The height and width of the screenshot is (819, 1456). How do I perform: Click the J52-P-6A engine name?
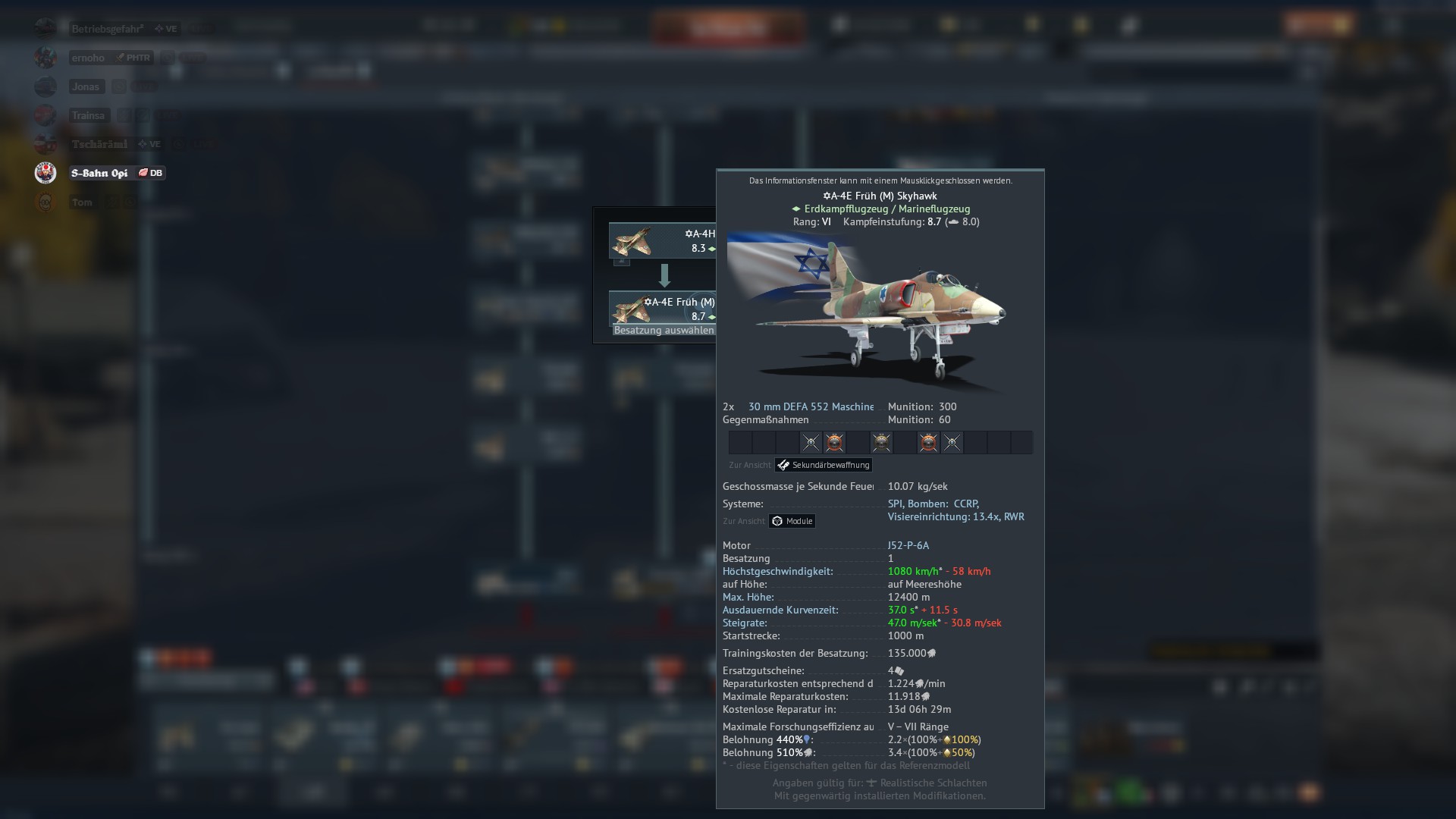(x=908, y=545)
